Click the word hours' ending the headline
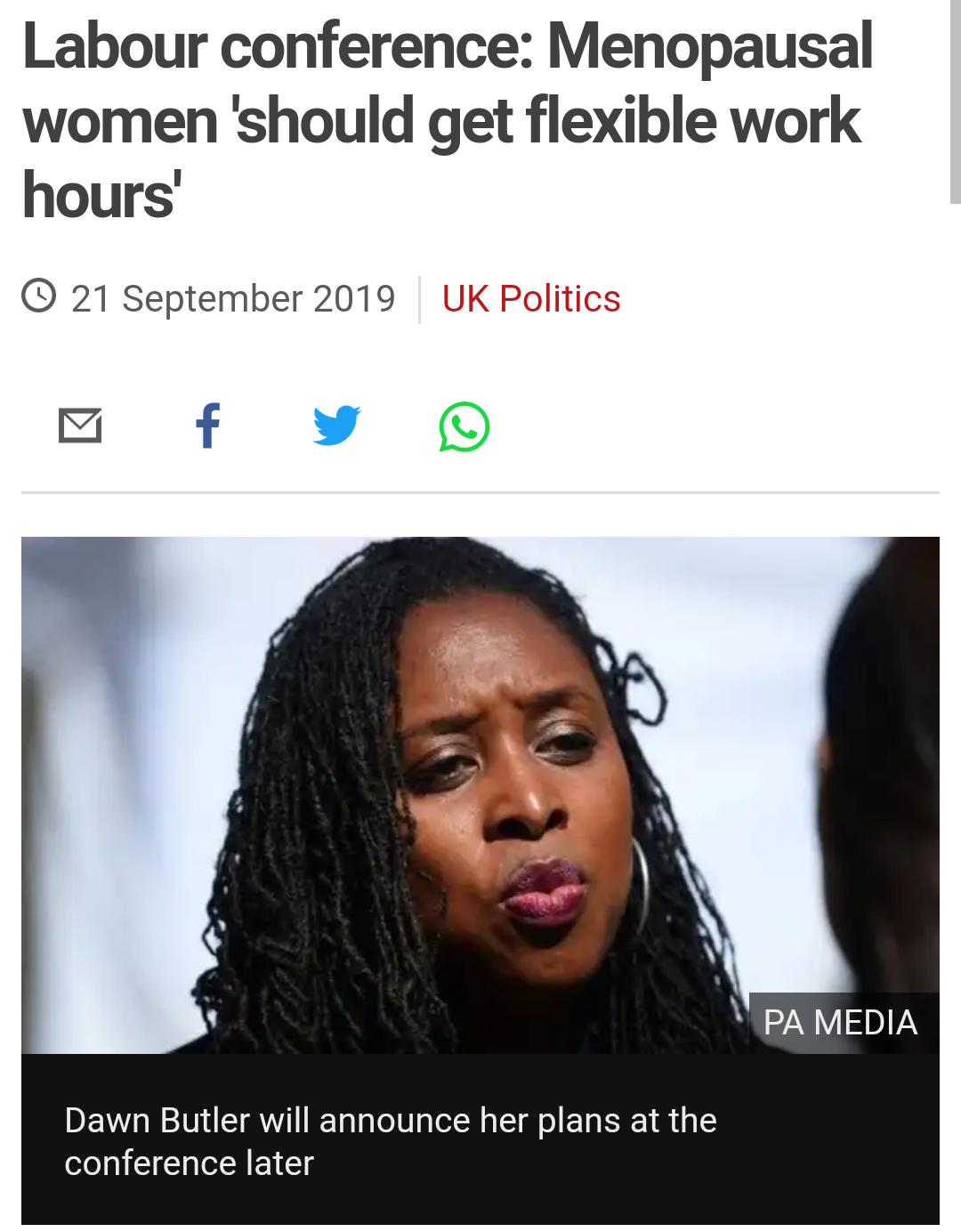Screen dimensions: 961x1232 tap(101, 195)
